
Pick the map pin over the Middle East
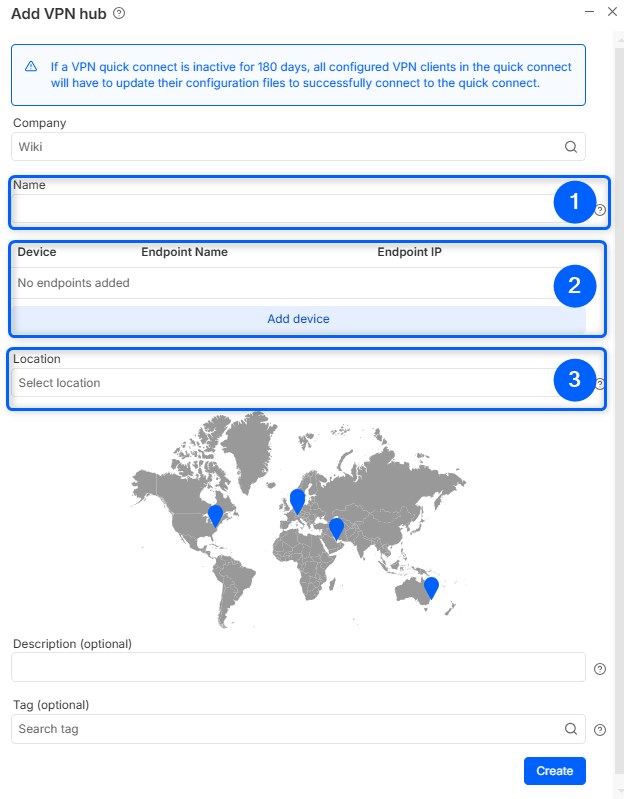click(336, 527)
